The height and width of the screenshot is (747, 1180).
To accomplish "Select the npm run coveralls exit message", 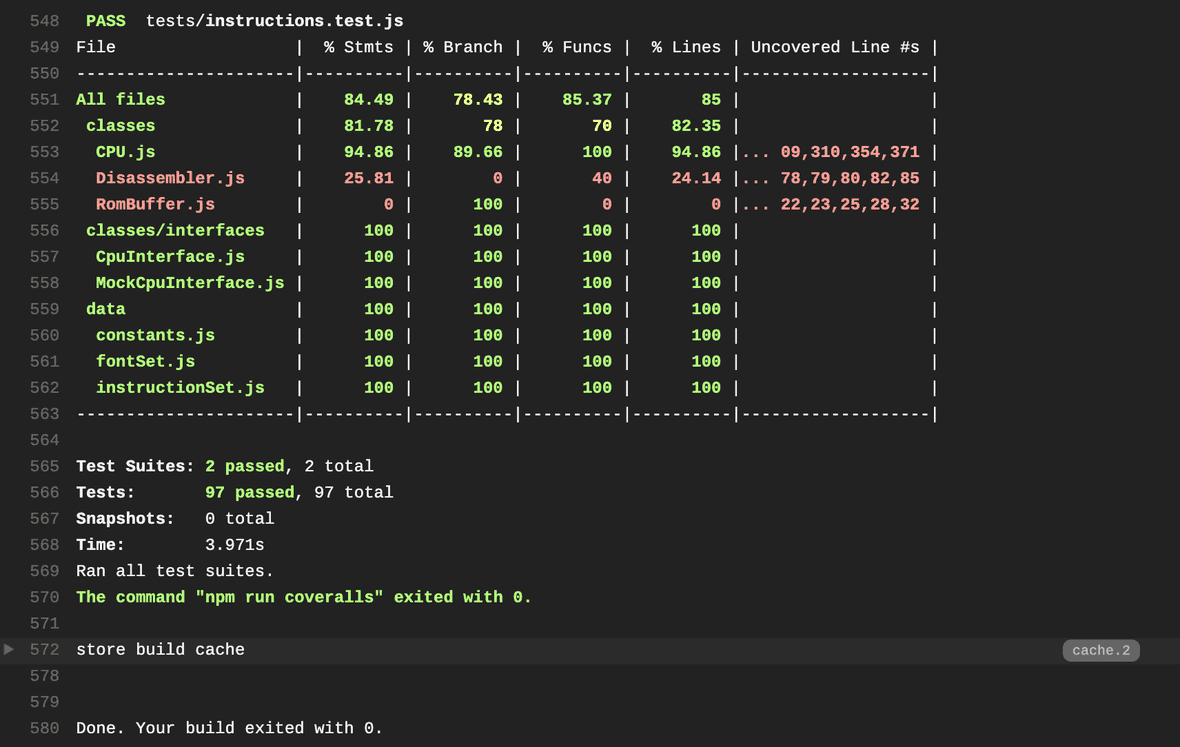I will coord(302,597).
